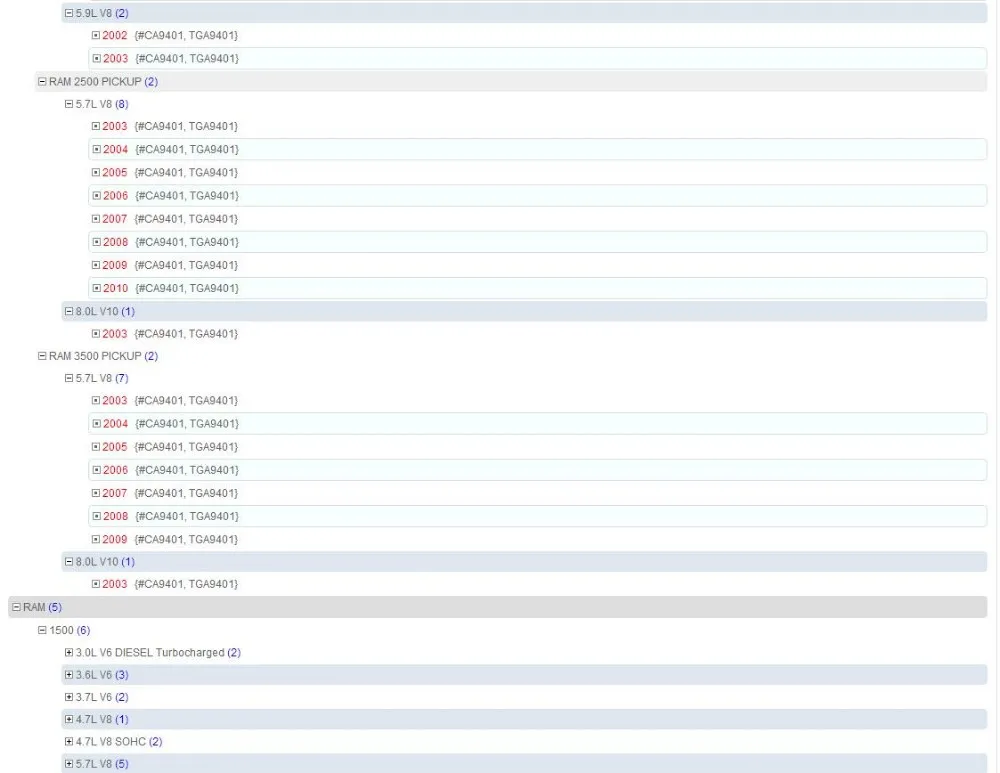Expand 2004 under RAM 3500 5.7L V8
1000x773 pixels.
(x=96, y=423)
